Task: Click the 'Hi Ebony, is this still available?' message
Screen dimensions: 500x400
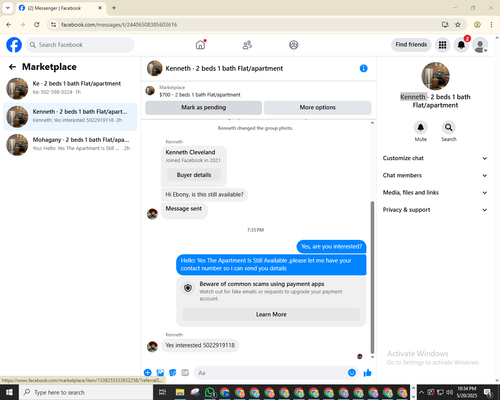Action: tap(204, 194)
